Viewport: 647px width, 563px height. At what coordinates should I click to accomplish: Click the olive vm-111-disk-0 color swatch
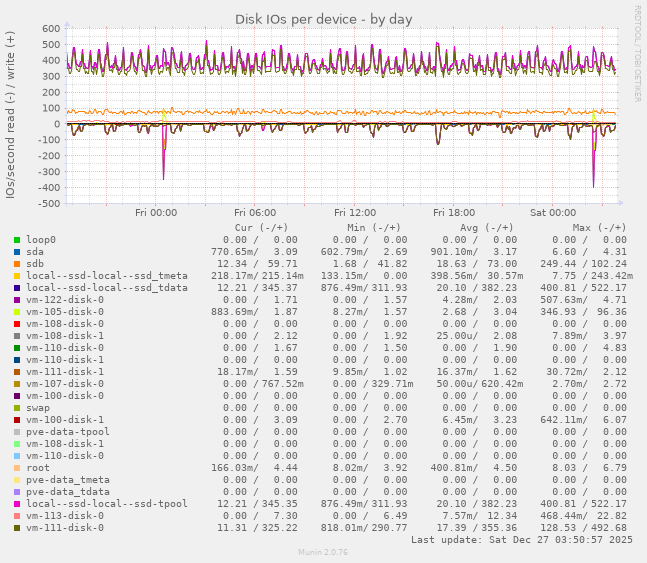(17, 528)
